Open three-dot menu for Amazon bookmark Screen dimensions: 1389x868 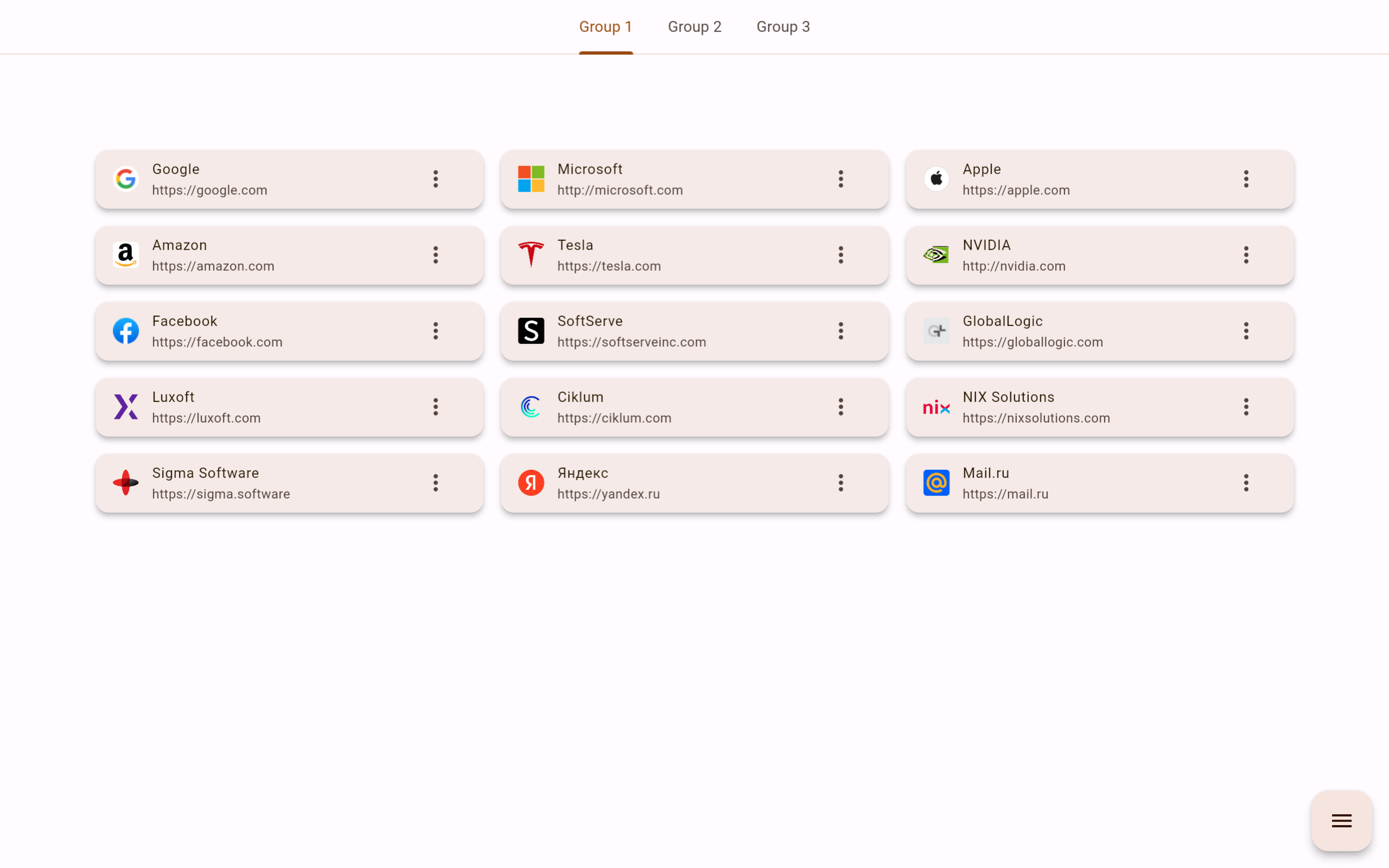pos(436,255)
